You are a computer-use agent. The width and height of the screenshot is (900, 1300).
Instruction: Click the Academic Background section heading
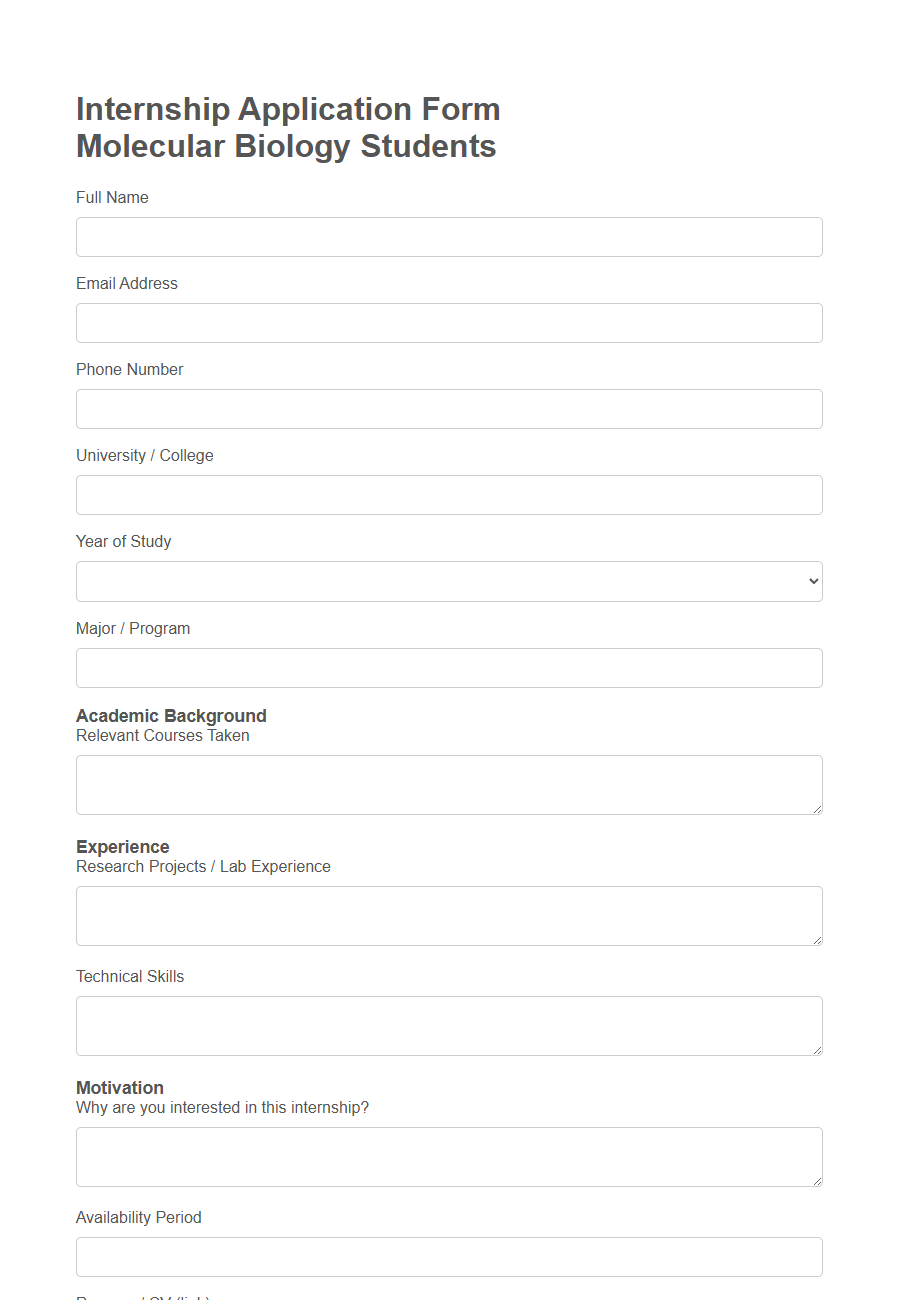tap(171, 716)
